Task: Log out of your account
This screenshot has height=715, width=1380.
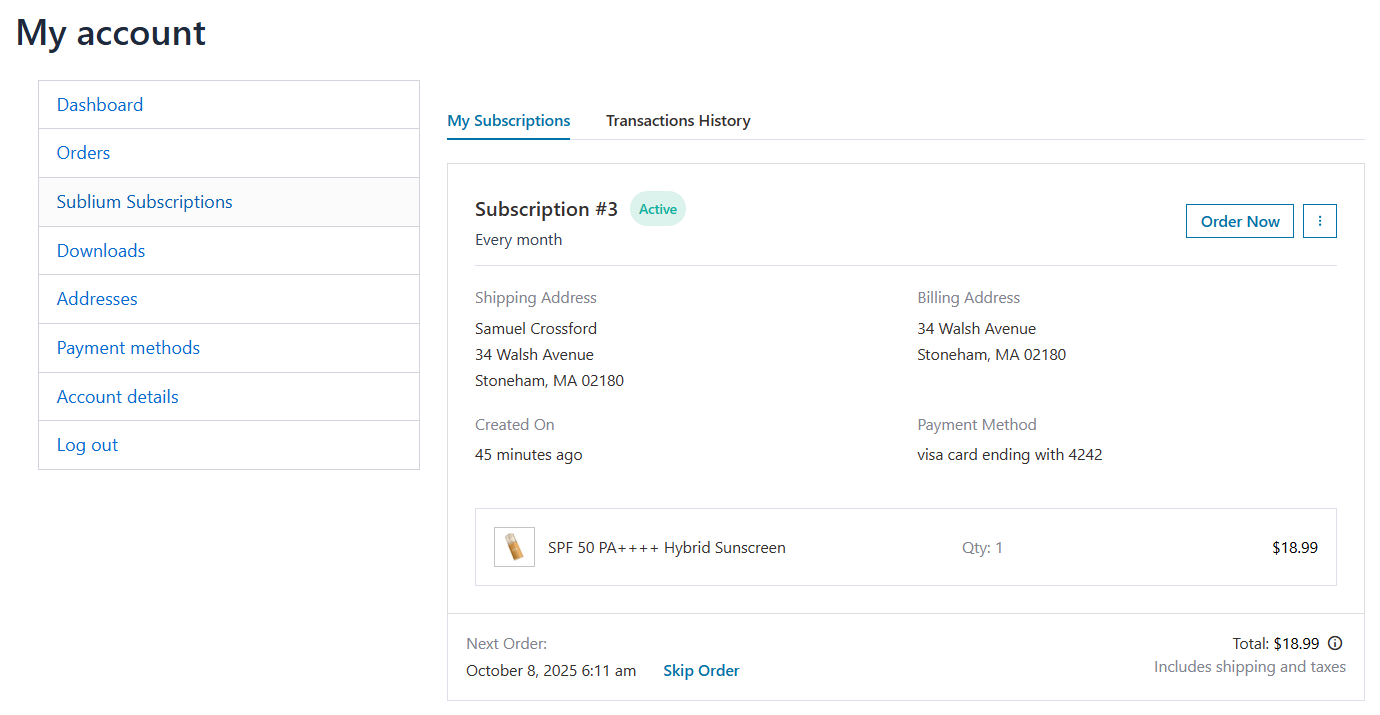Action: coord(87,444)
